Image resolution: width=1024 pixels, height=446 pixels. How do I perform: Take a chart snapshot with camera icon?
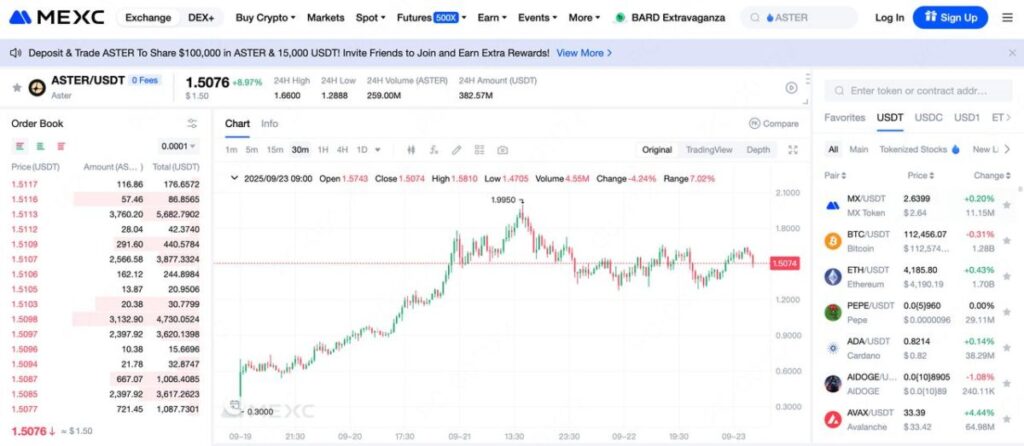pyautogui.click(x=502, y=150)
